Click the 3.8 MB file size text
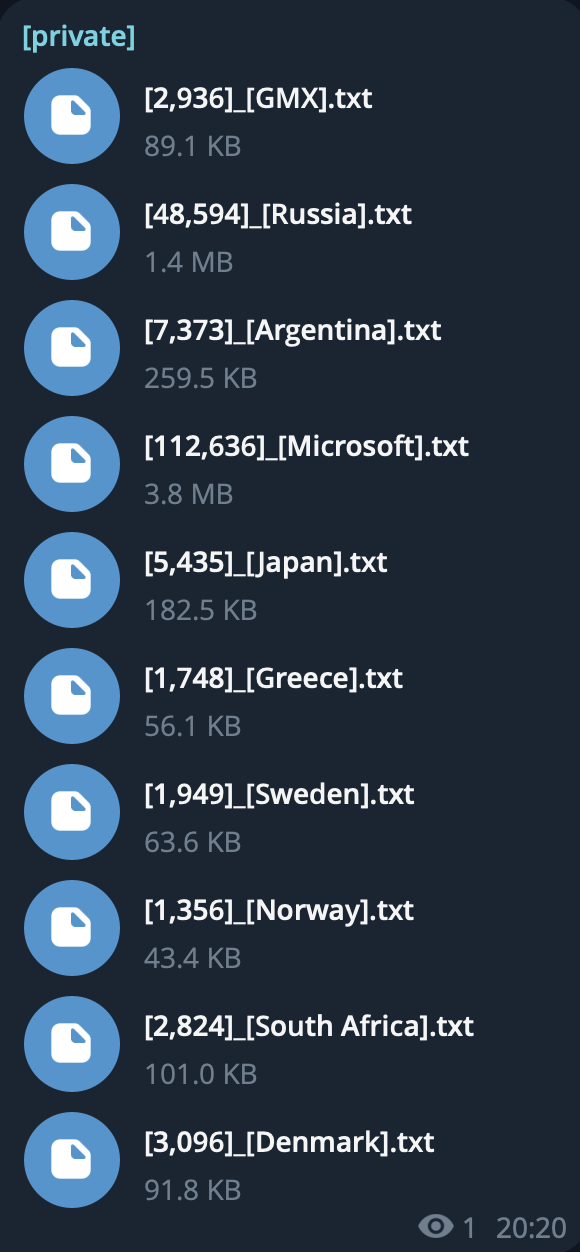Screen dimensions: 580x1252 pyautogui.click(x=189, y=494)
